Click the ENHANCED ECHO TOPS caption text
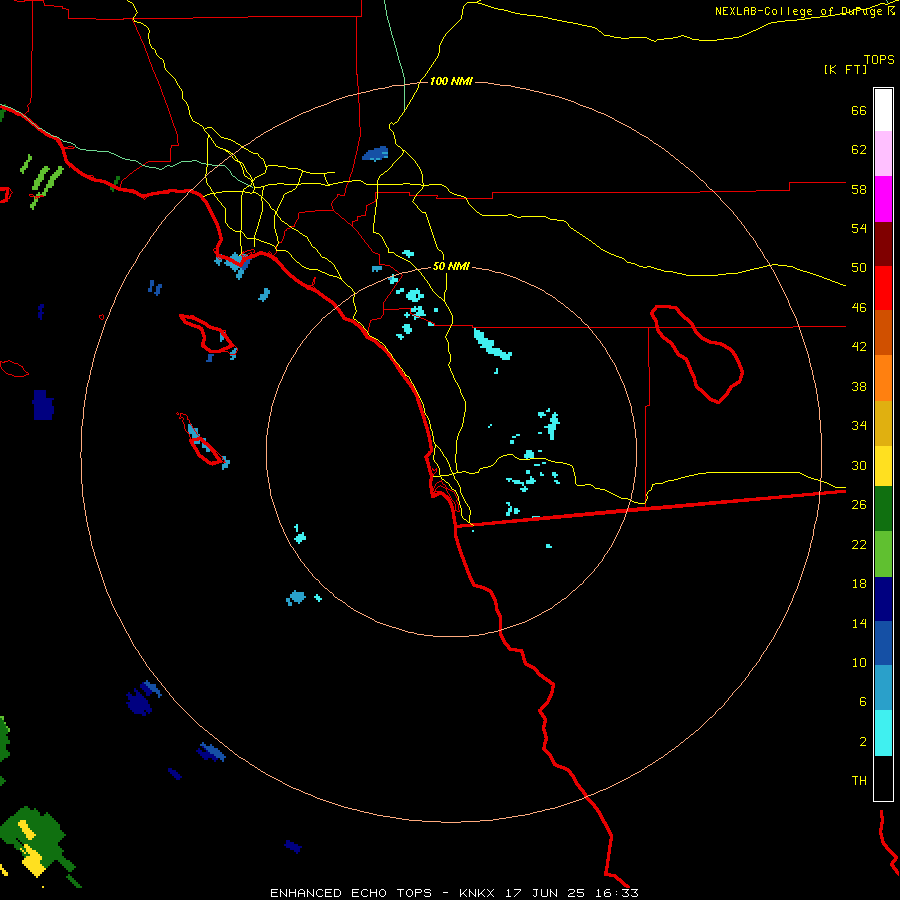The width and height of the screenshot is (900, 900). [x=351, y=893]
